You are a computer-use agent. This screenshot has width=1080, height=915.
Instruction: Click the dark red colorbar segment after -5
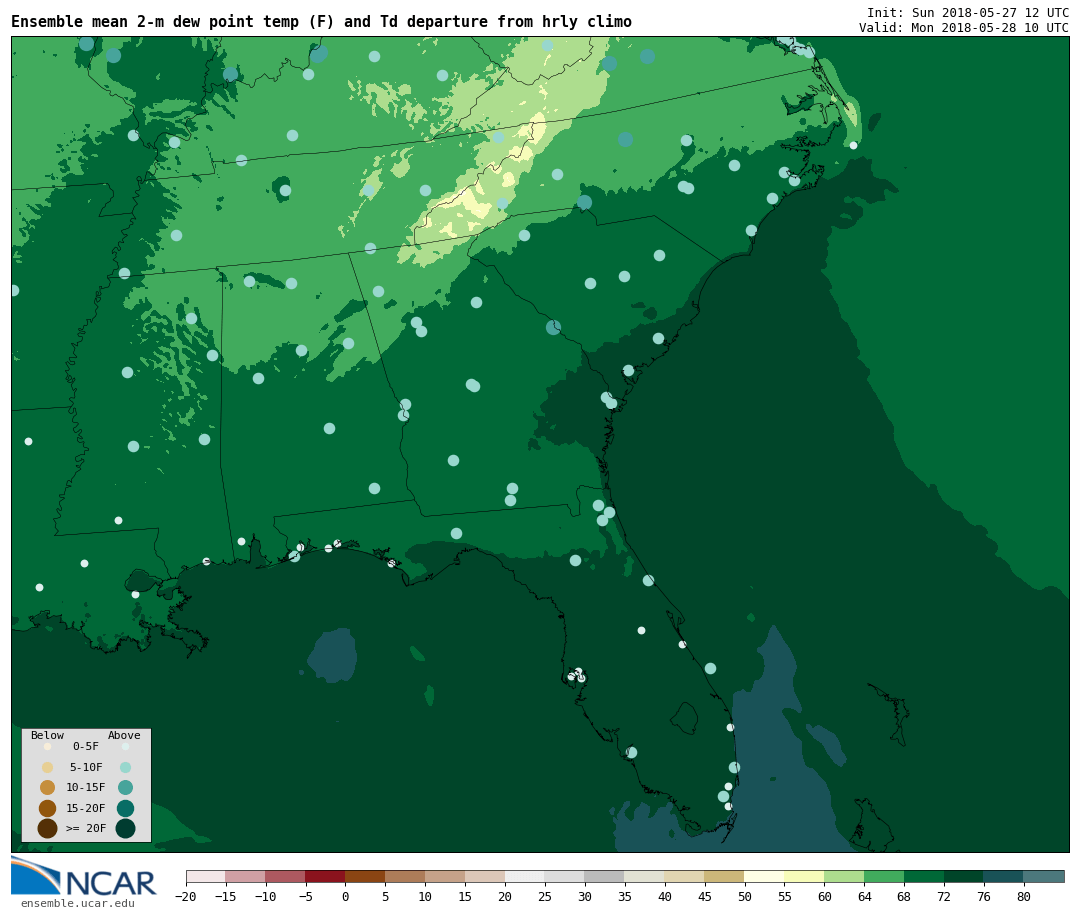[x=325, y=877]
